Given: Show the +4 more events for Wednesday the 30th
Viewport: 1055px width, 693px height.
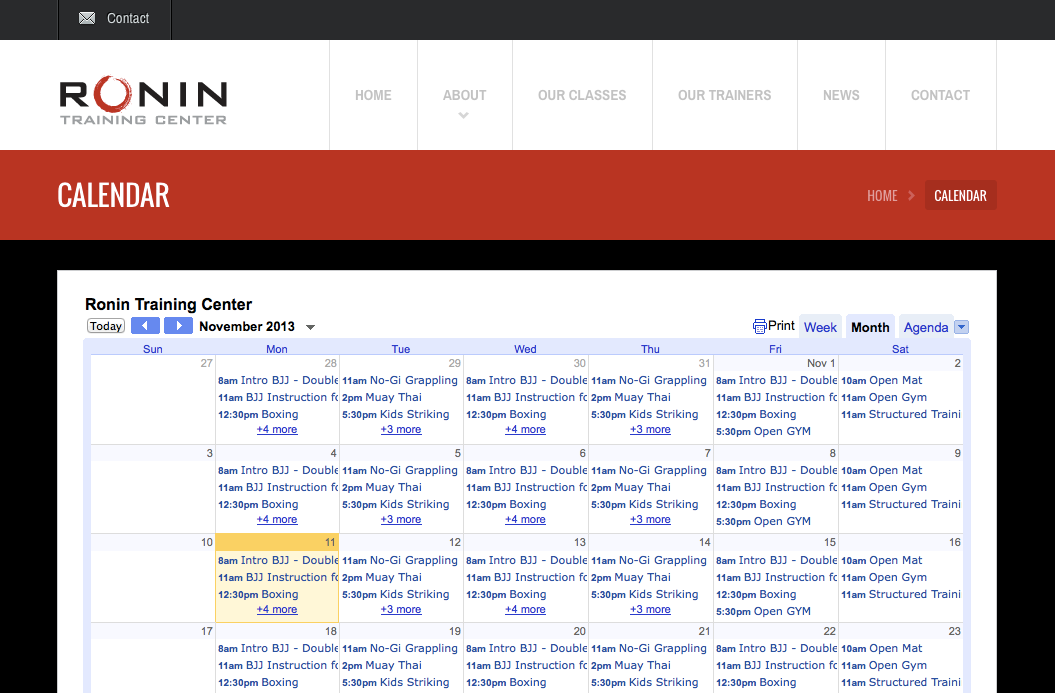Looking at the screenshot, I should click(525, 429).
